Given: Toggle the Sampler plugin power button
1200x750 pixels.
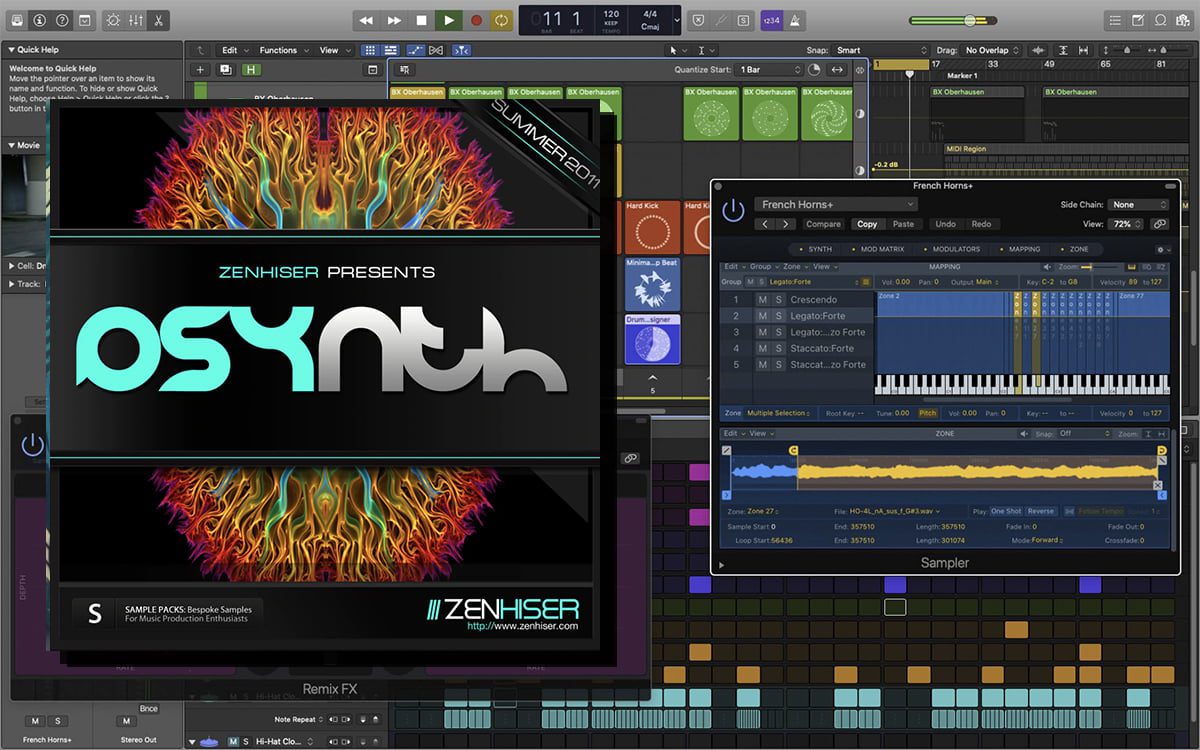Looking at the screenshot, I should click(x=733, y=210).
